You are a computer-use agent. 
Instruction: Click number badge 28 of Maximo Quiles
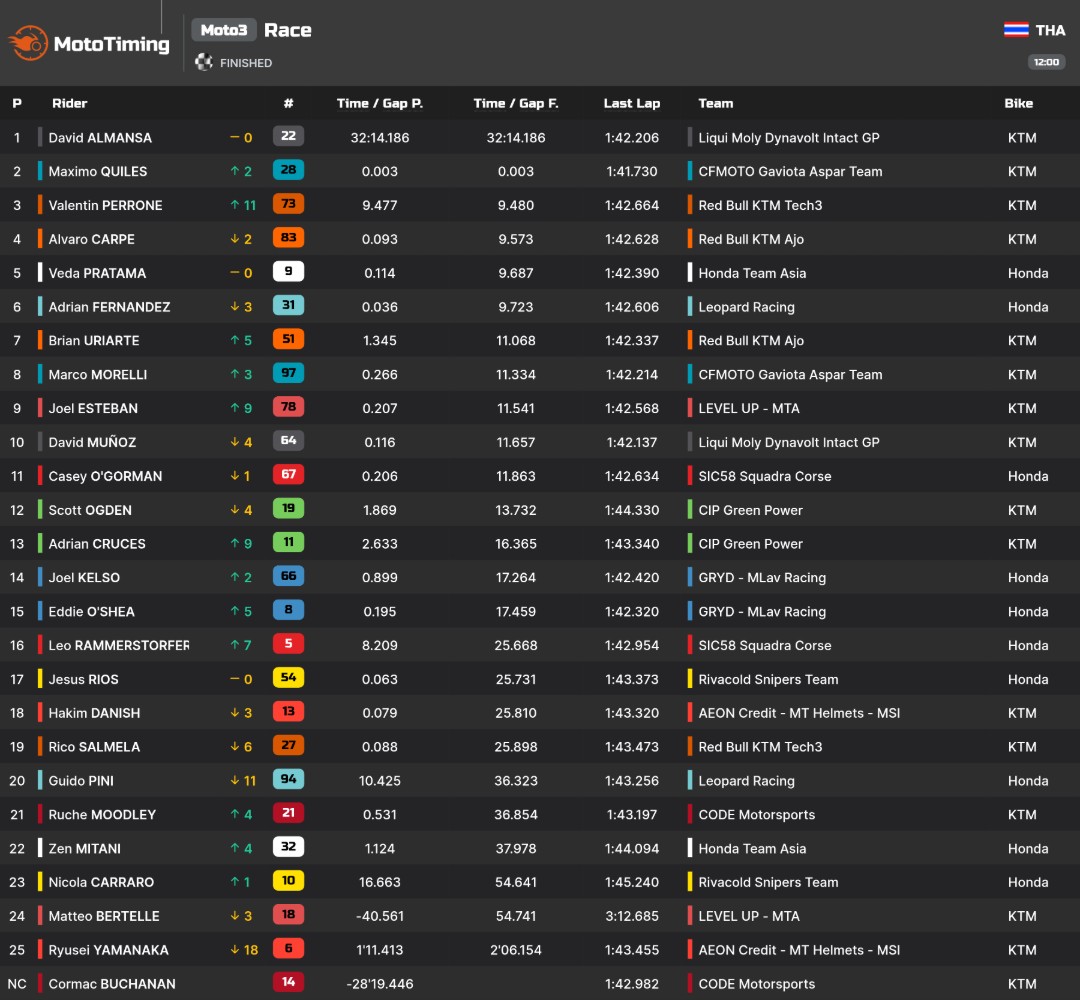pyautogui.click(x=289, y=169)
